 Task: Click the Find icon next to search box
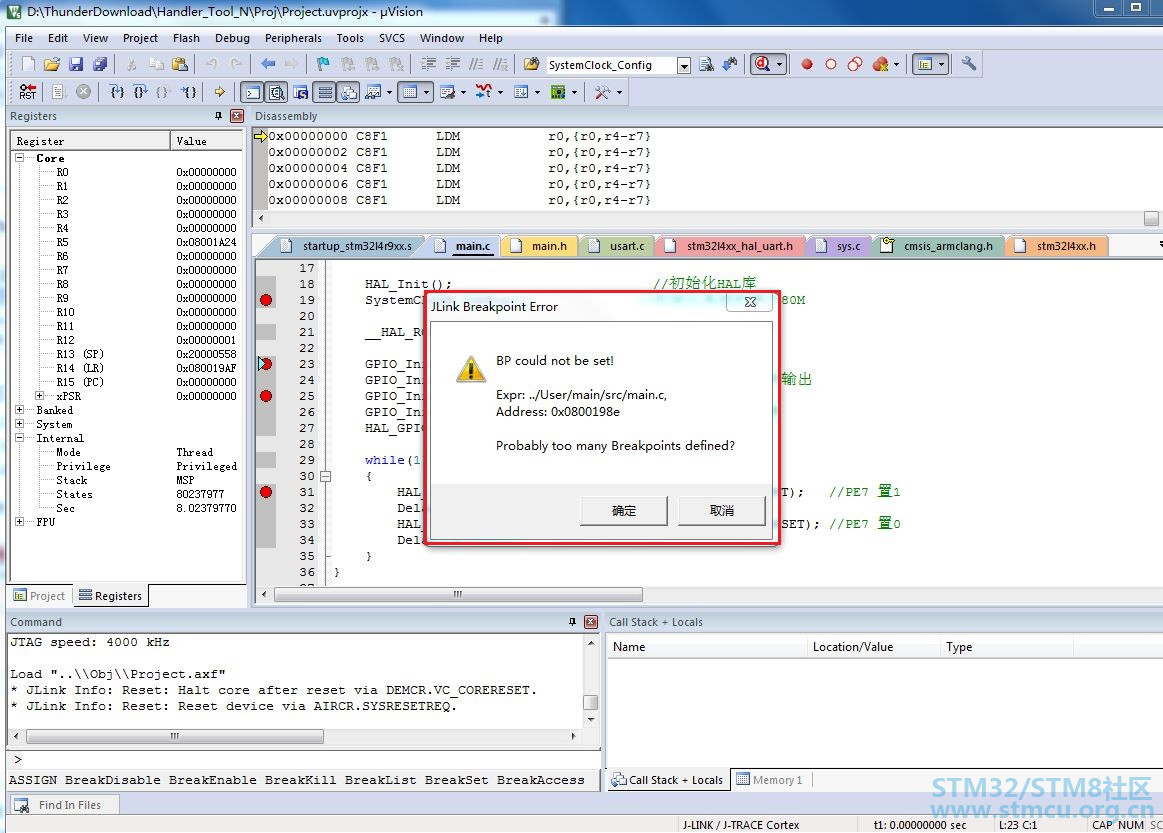pyautogui.click(x=706, y=65)
